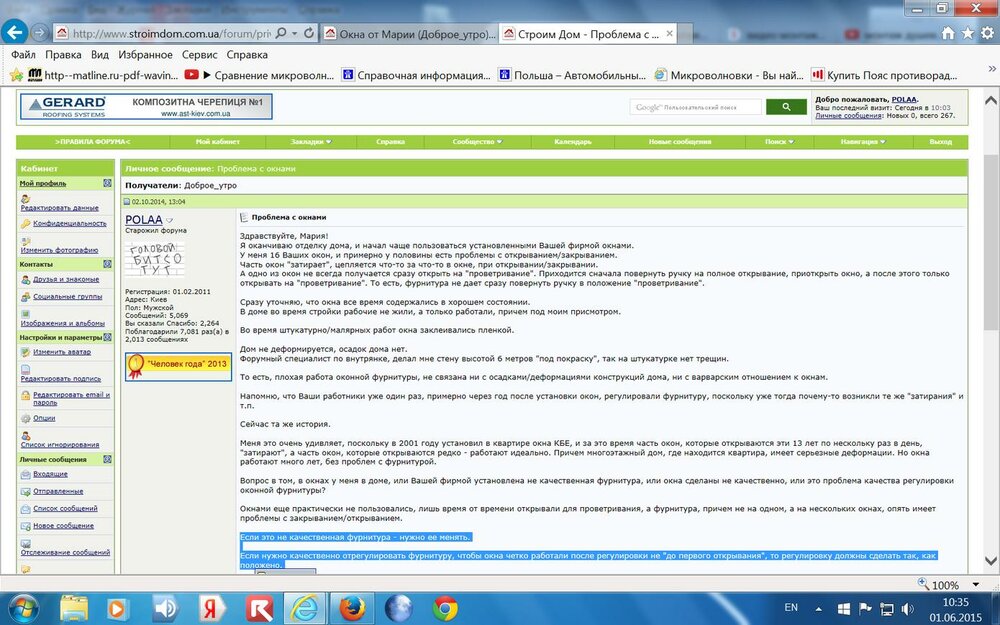Collapse the Мой профиль sidebar section

[x=107, y=183]
